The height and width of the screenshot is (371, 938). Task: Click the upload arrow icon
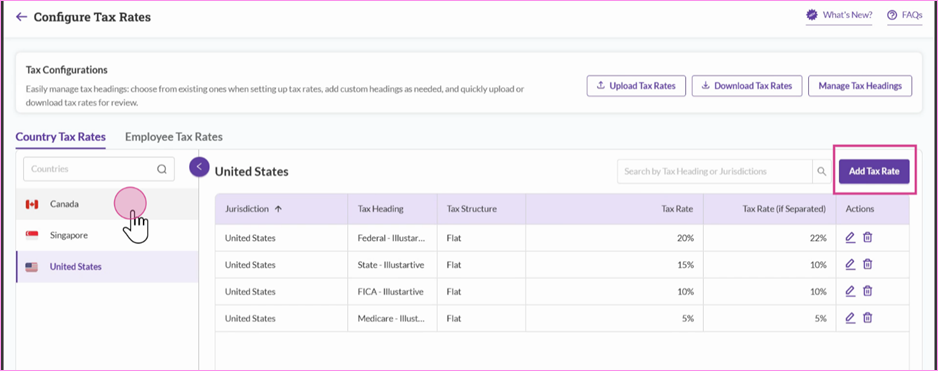601,86
